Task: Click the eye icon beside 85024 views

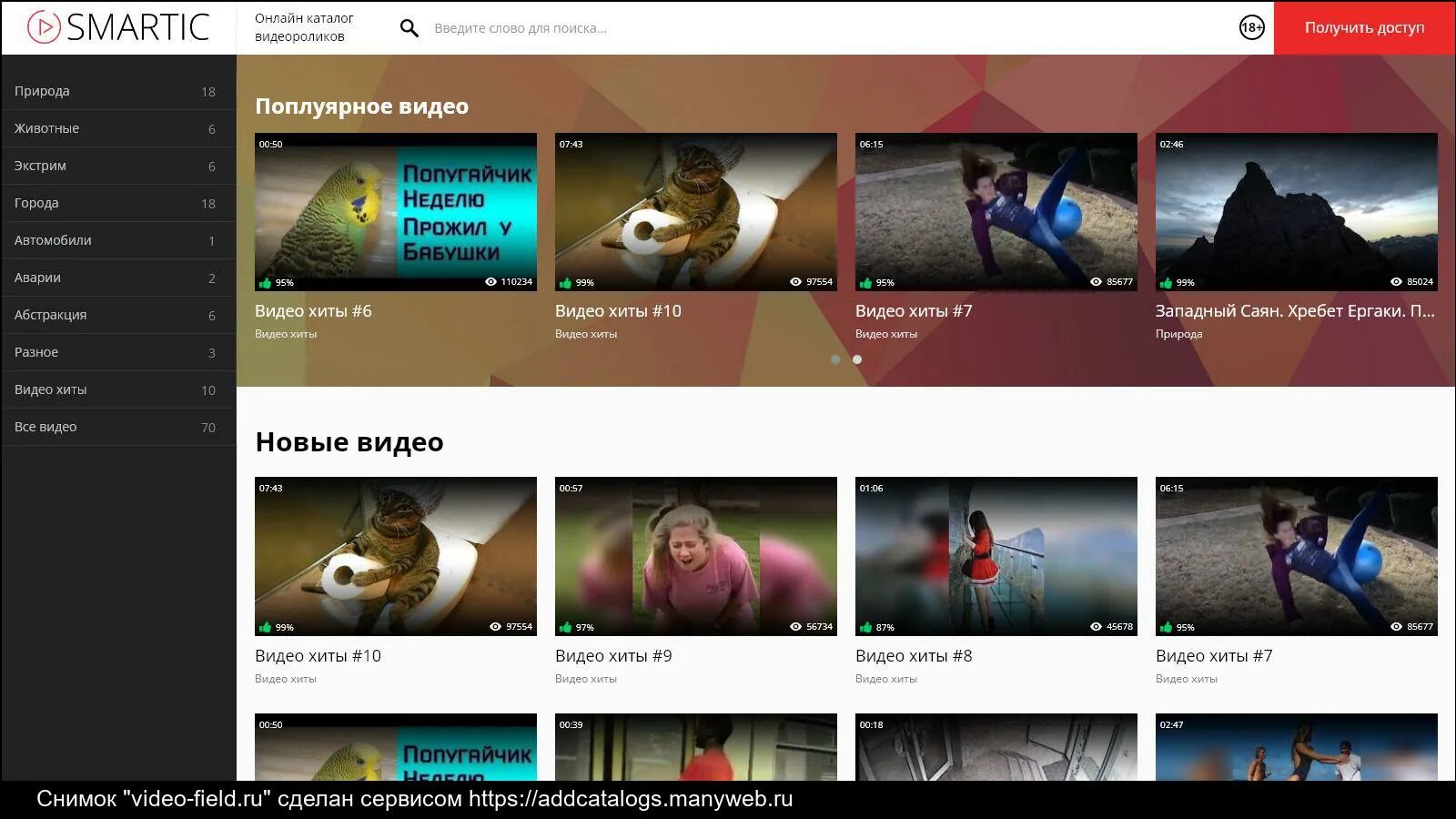Action: 1396,282
